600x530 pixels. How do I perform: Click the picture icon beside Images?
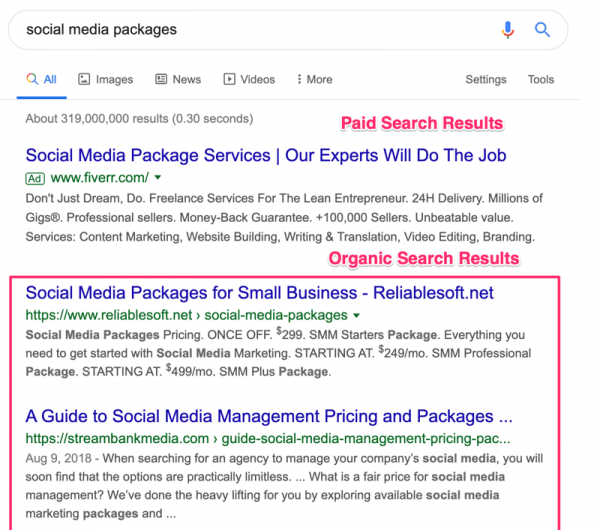point(84,79)
